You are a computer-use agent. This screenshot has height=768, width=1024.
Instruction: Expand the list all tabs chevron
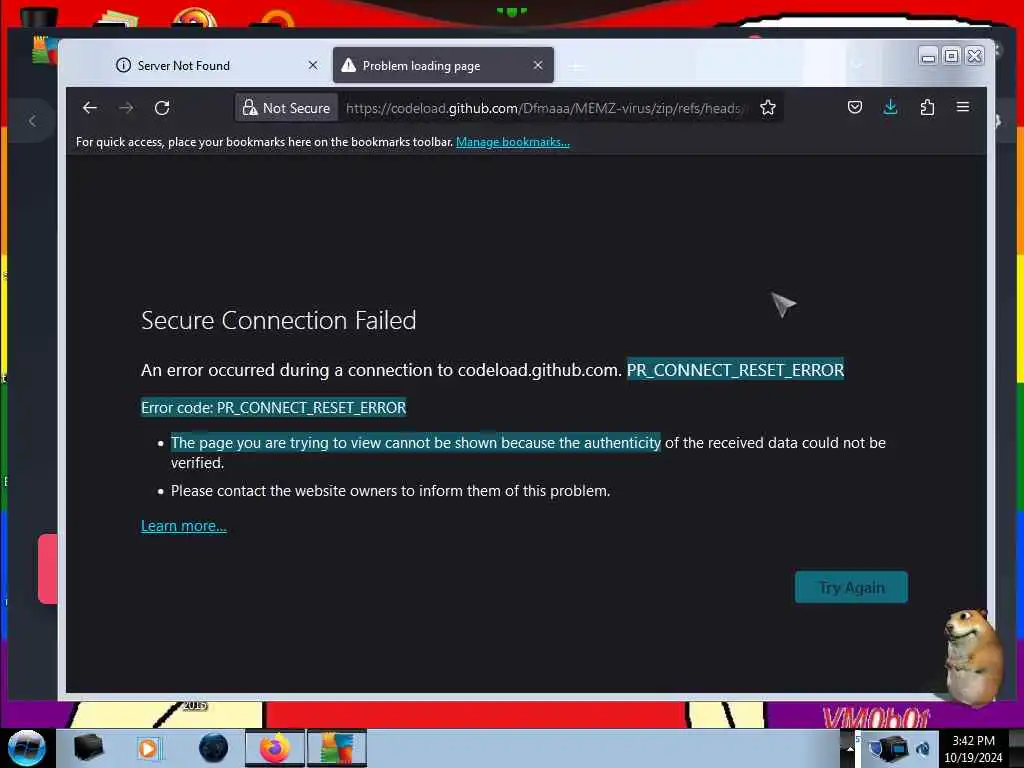(857, 65)
